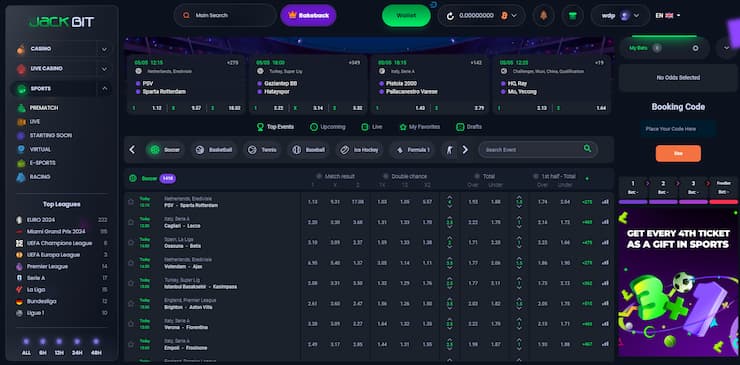Favorite the Cagliari - Lecce match star
The image size is (740, 365).
pos(131,222)
